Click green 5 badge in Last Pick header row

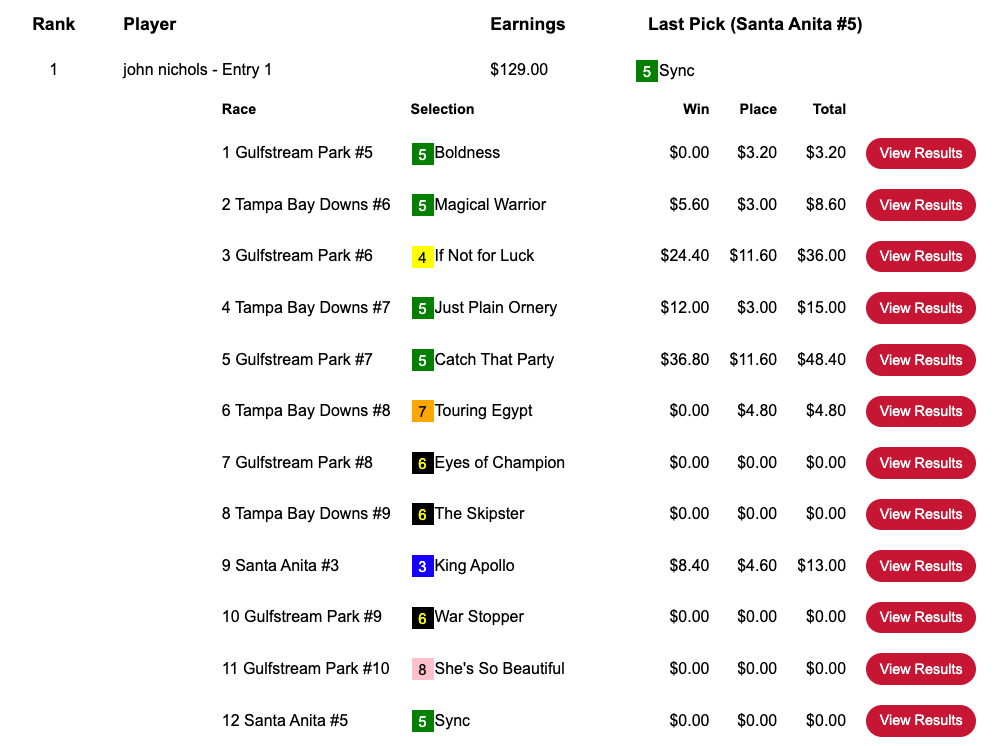646,71
